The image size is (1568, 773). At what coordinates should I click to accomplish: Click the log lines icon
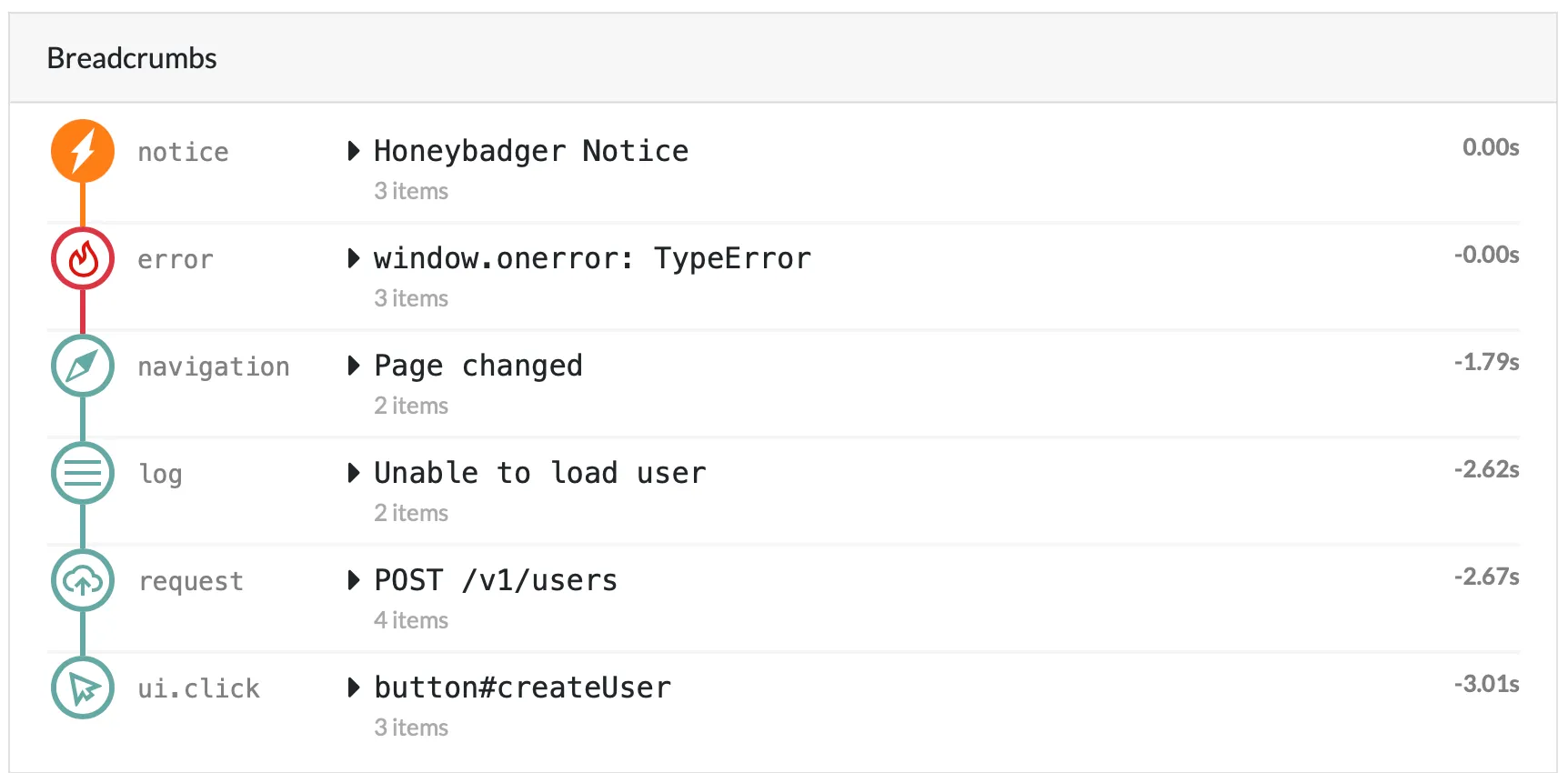82,473
